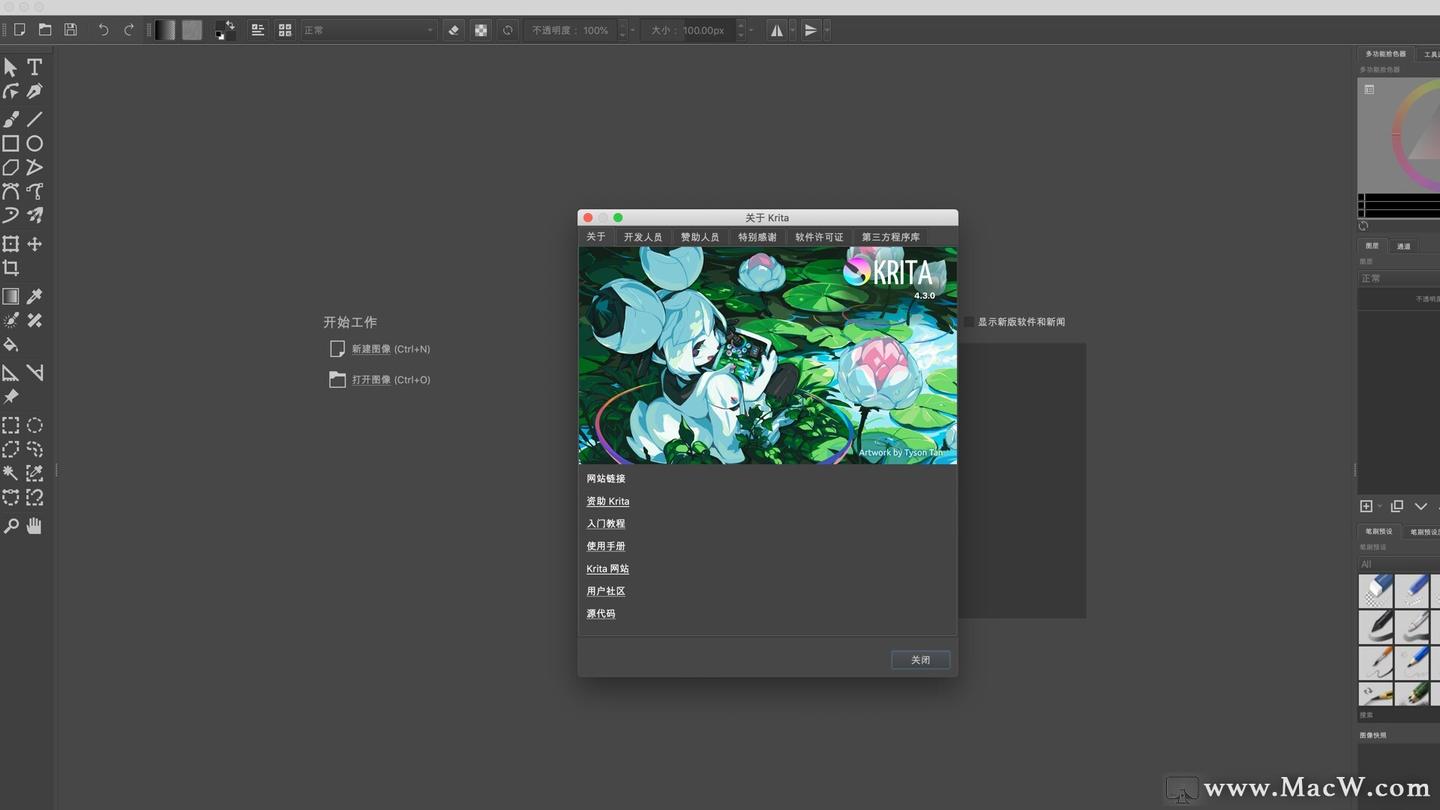Select the Assistant ruler tool
The height and width of the screenshot is (810, 1440).
click(11, 373)
